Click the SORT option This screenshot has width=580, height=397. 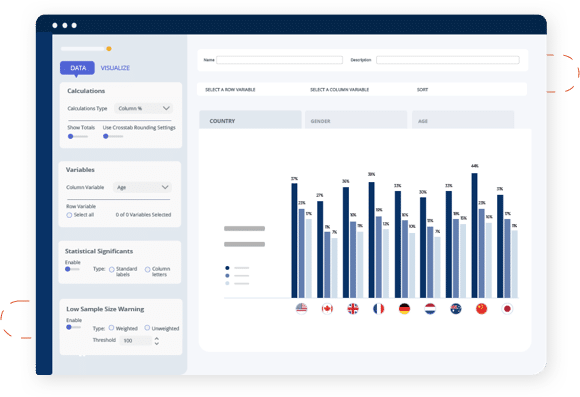[x=422, y=90]
